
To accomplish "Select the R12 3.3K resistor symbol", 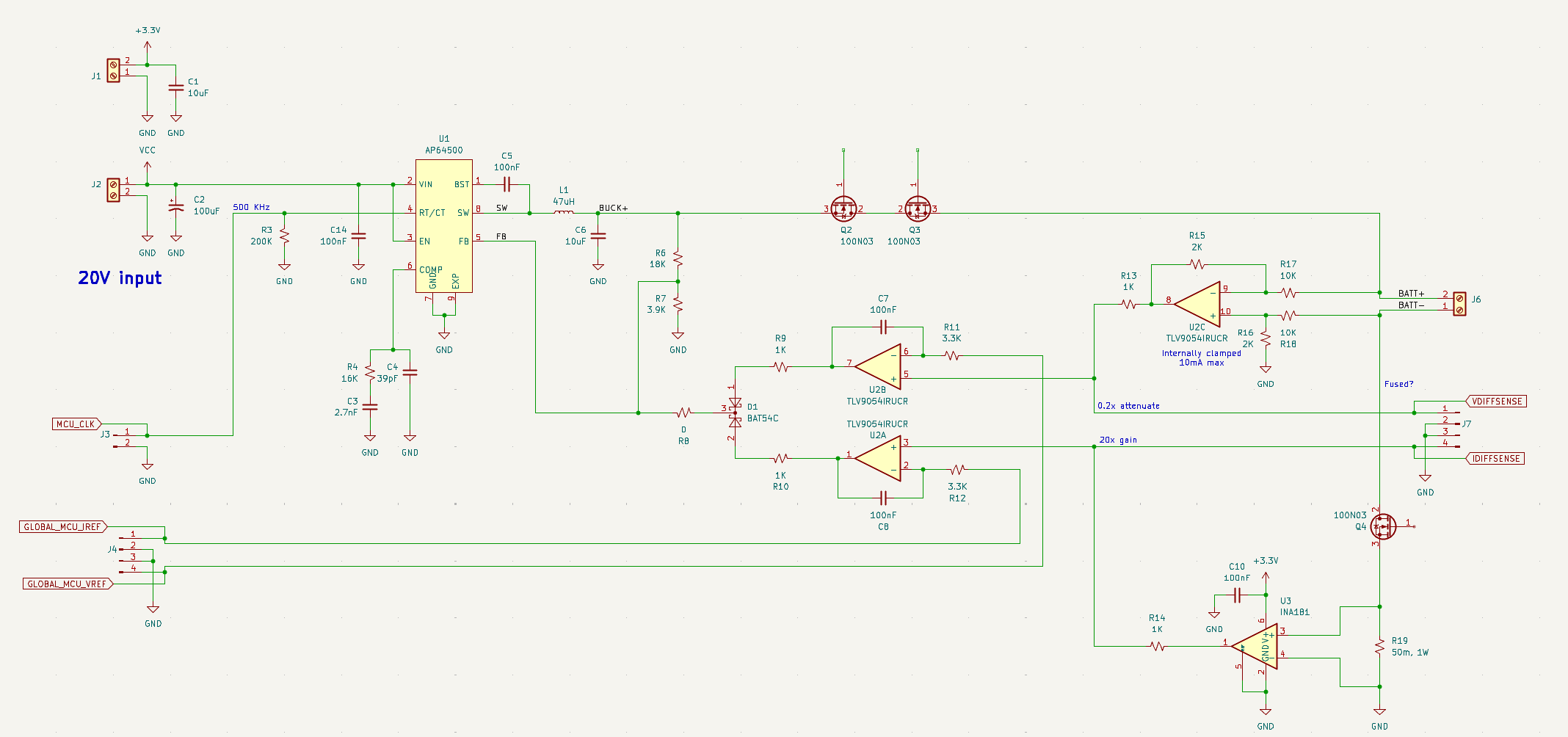I will click(957, 469).
